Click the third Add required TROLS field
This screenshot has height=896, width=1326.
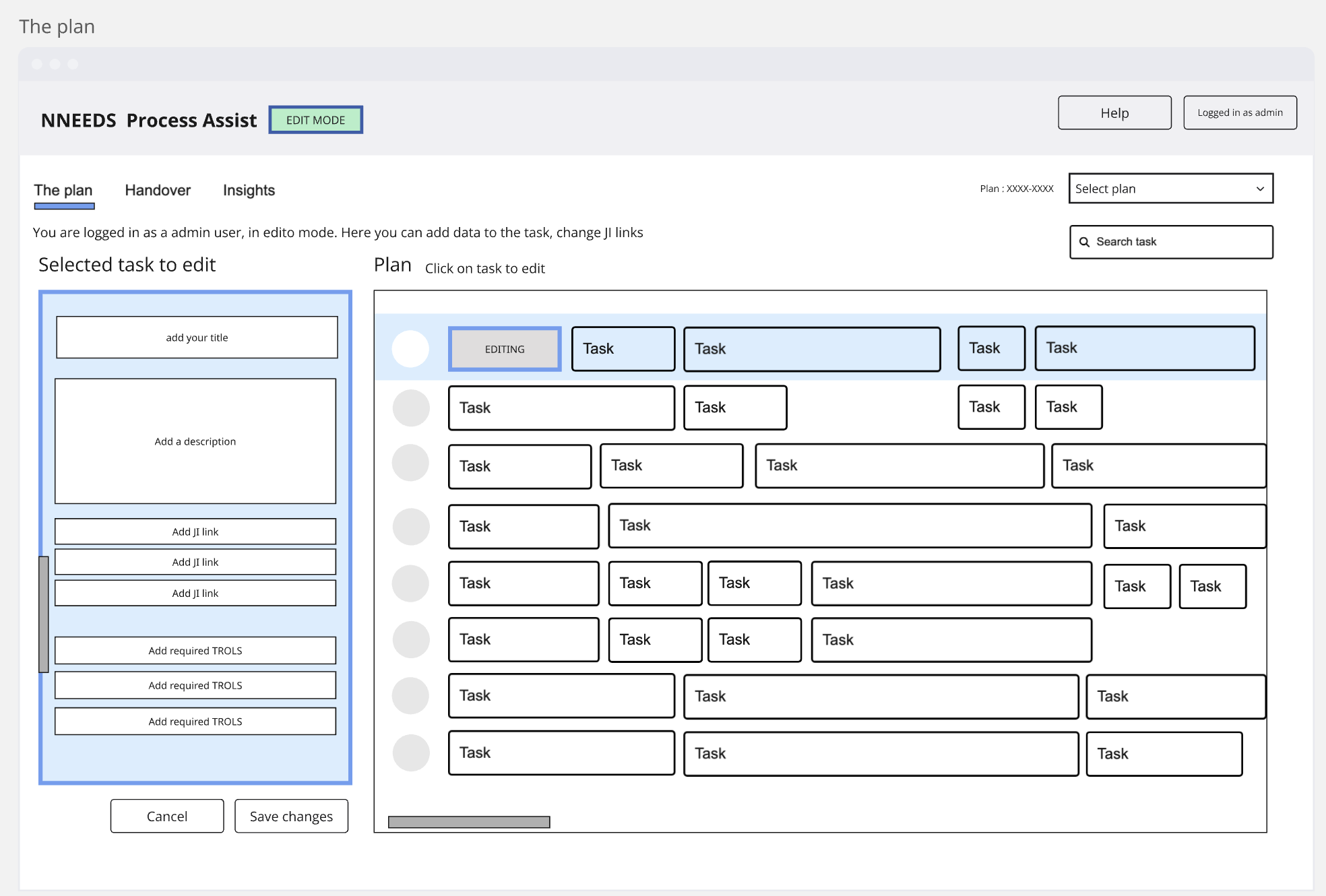point(195,722)
